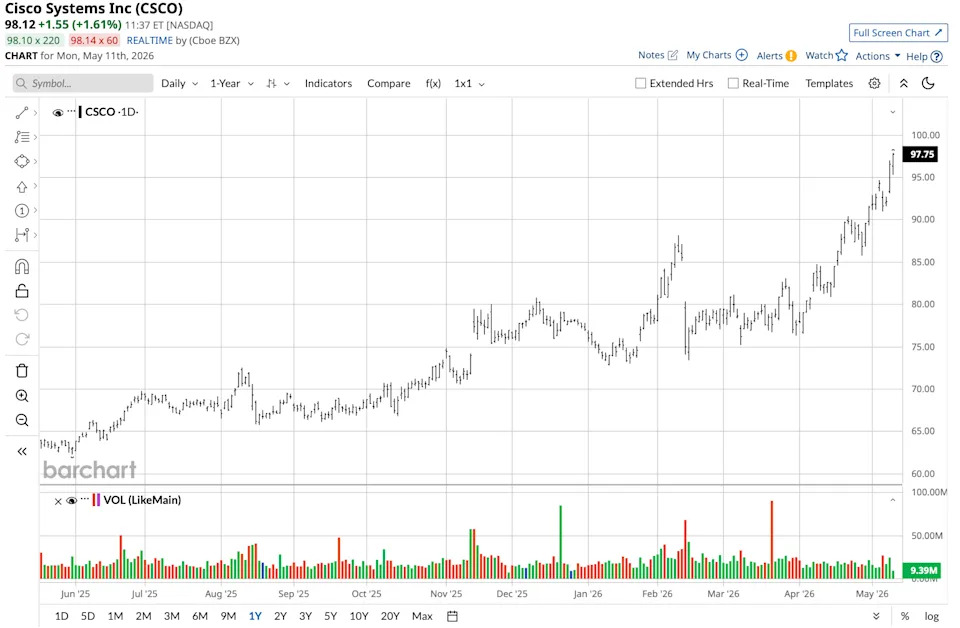The width and height of the screenshot is (960, 628).
Task: Zoom out of the chart
Action: (22, 421)
